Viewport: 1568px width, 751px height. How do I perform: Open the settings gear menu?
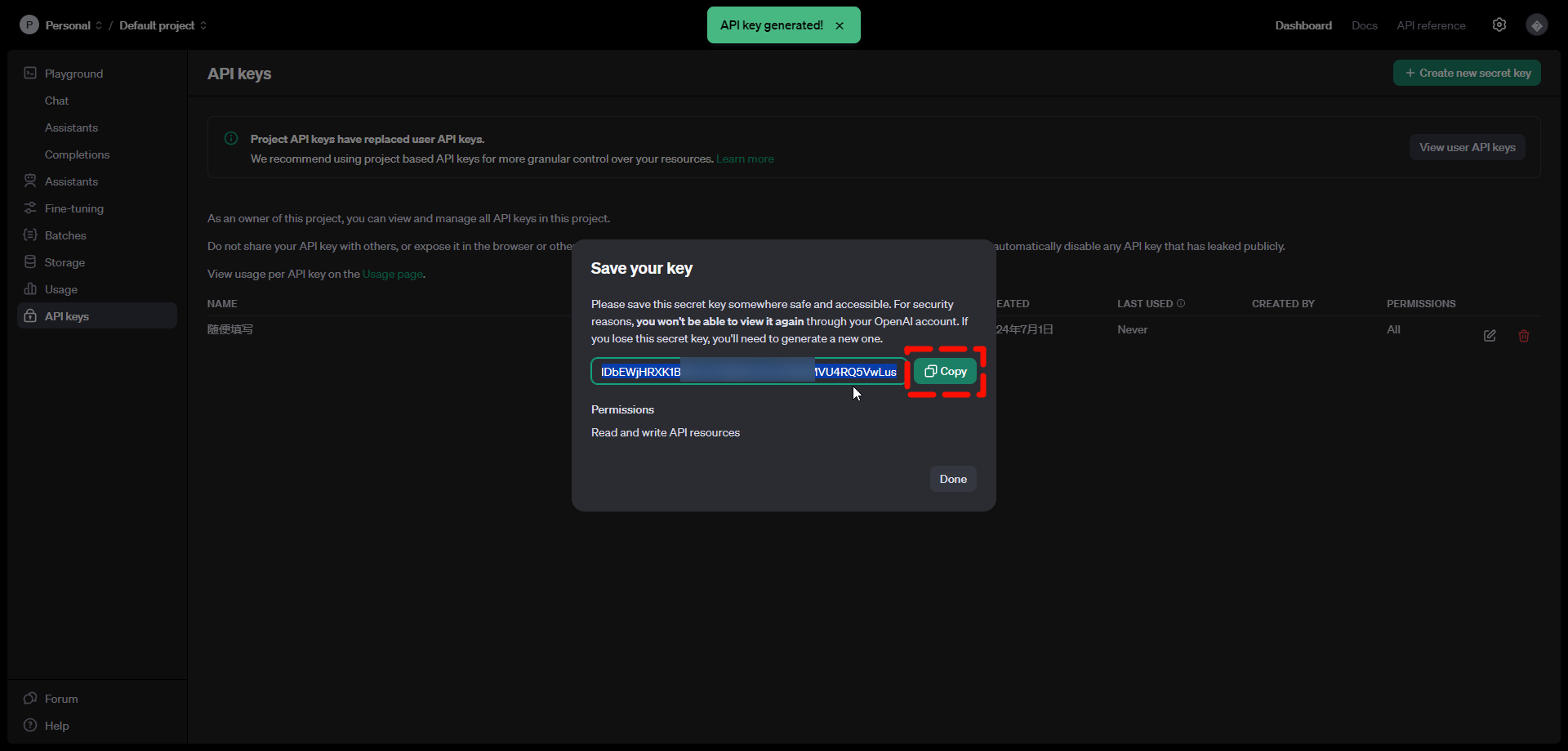point(1499,25)
